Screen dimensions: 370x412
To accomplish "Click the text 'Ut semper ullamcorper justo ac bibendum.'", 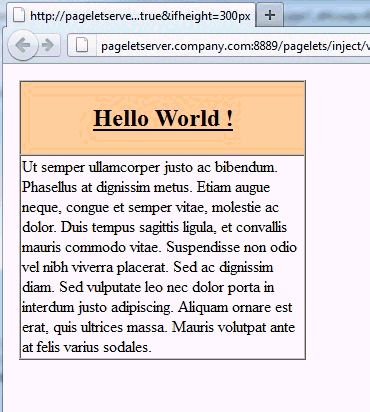I will 150,167.
